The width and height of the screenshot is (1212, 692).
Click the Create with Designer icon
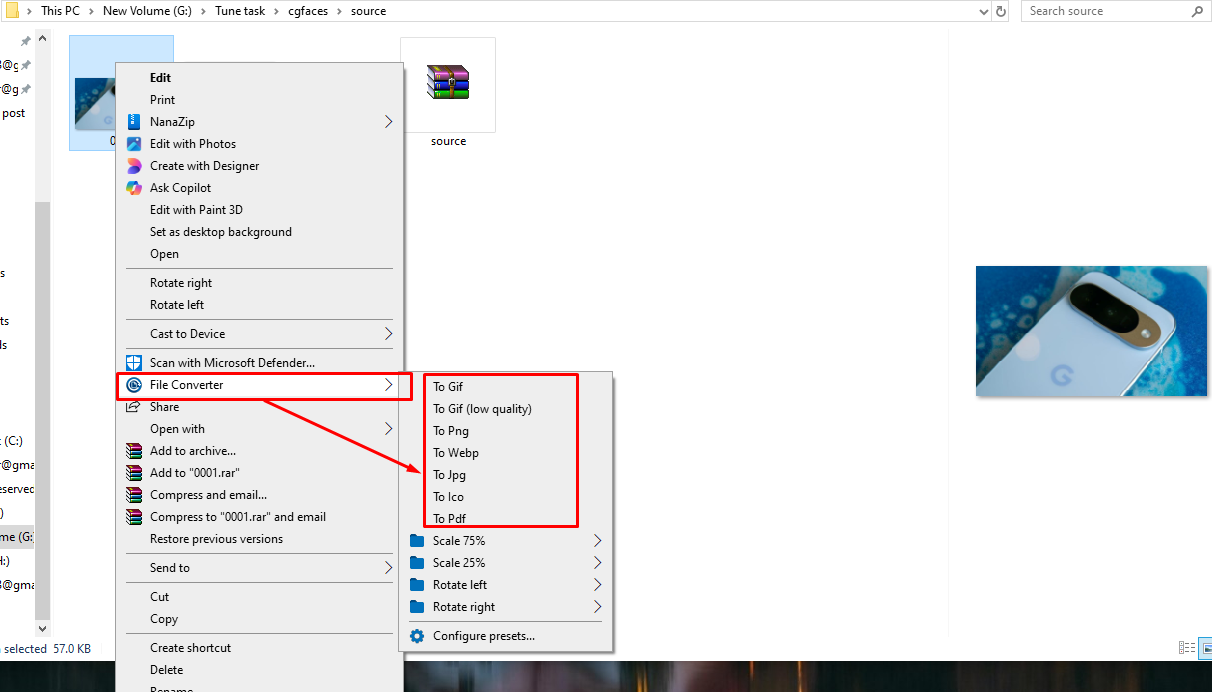pos(134,165)
